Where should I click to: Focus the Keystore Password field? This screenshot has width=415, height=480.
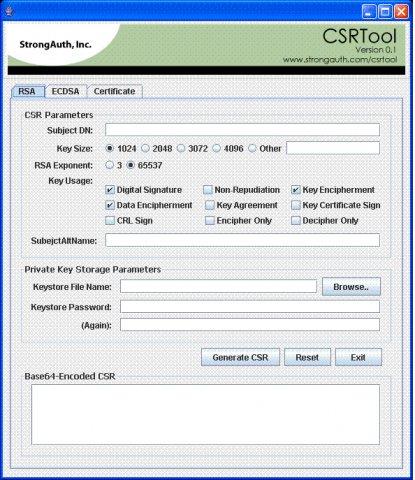250,307
